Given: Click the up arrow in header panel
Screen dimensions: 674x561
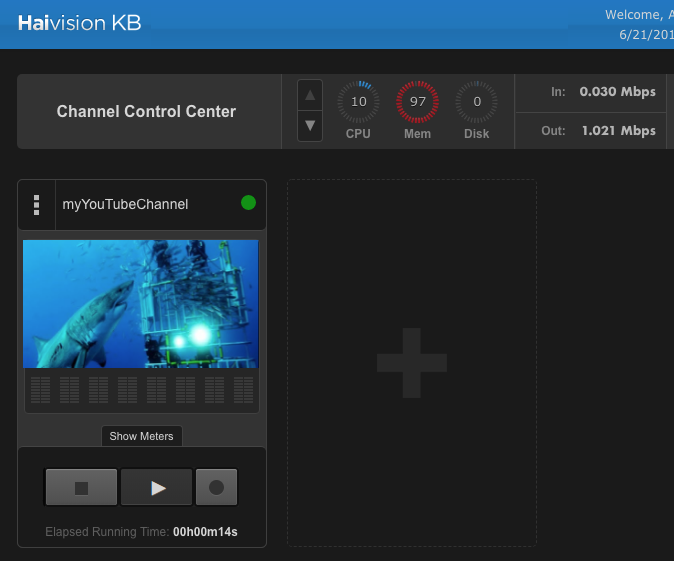Looking at the screenshot, I should point(310,95).
